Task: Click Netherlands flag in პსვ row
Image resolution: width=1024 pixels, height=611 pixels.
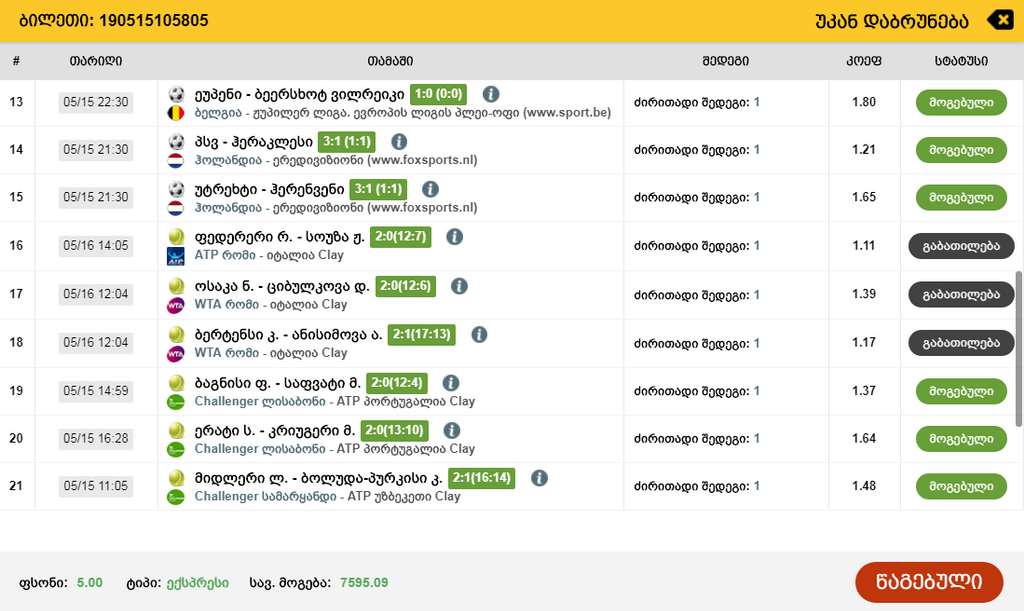Action: [176, 161]
